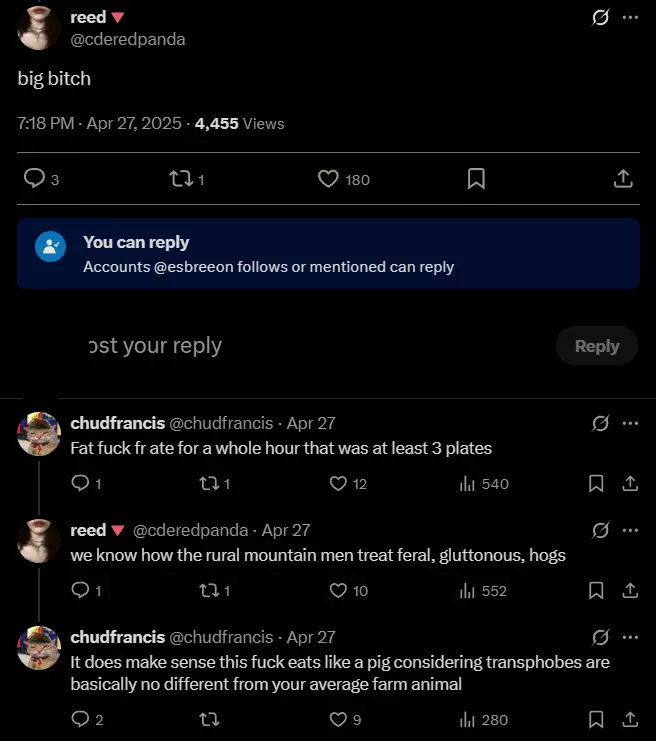Open the view count of the 552-view reply
Viewport: 656px width, 741px height.
point(484,591)
